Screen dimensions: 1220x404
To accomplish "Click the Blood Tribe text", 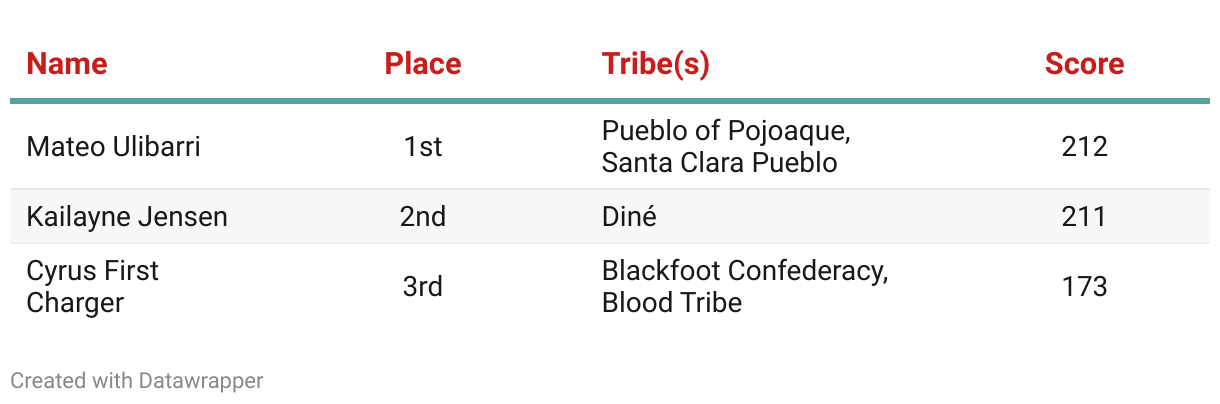I will point(672,303).
